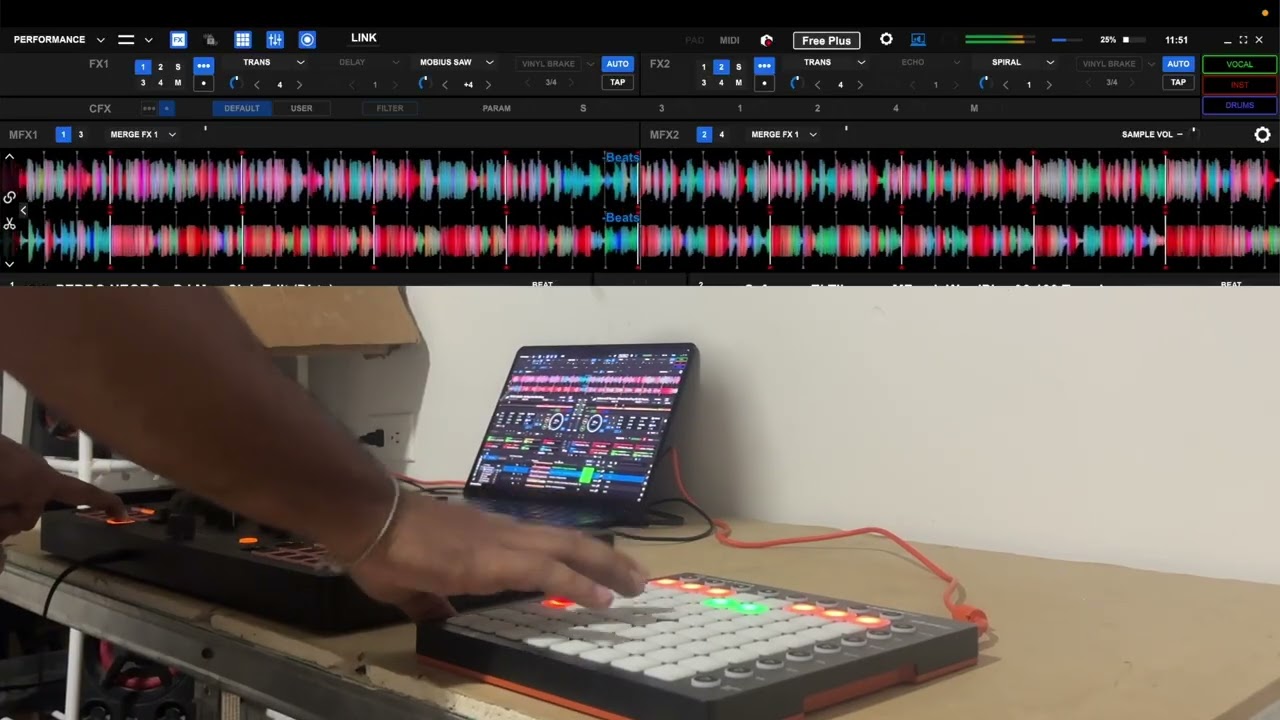The width and height of the screenshot is (1280, 720).
Task: Expand waveform with down chevron
Action: pos(9,264)
